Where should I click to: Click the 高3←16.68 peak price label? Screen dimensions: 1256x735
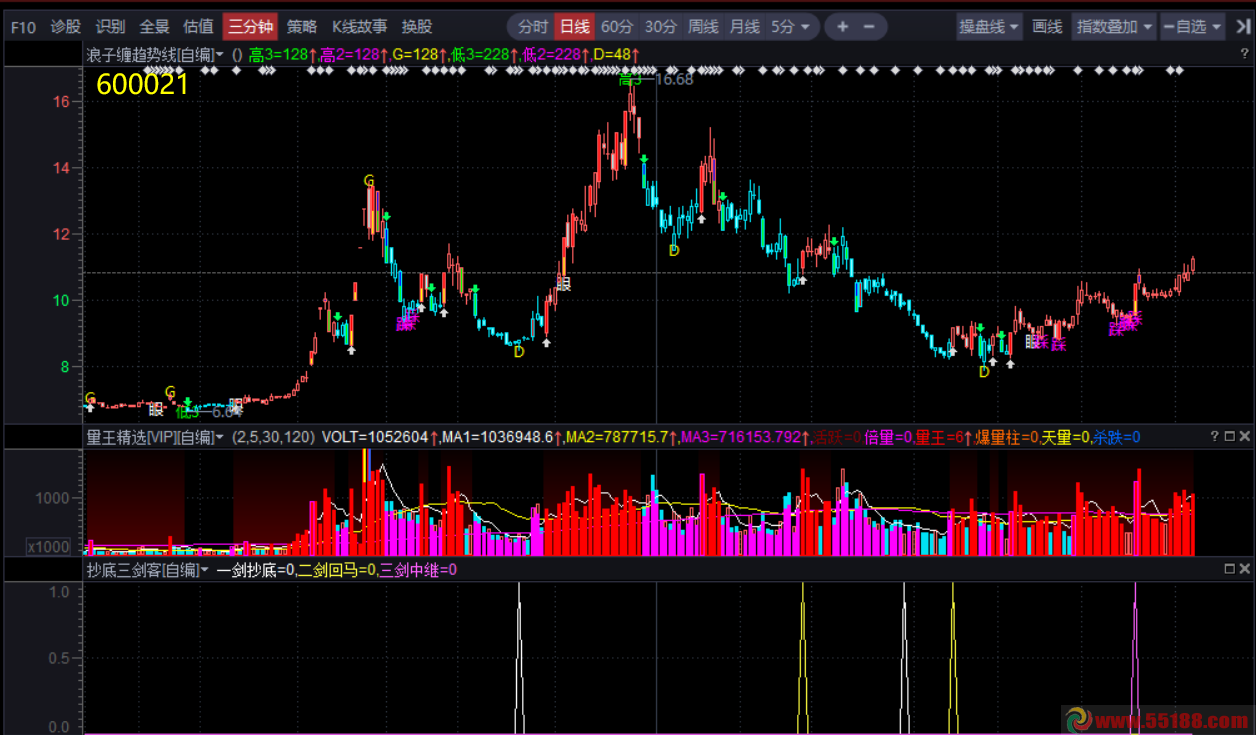pos(656,79)
